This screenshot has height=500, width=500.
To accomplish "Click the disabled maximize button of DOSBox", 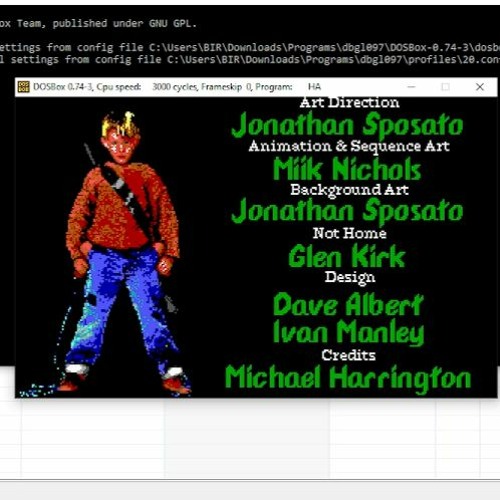I will point(445,87).
